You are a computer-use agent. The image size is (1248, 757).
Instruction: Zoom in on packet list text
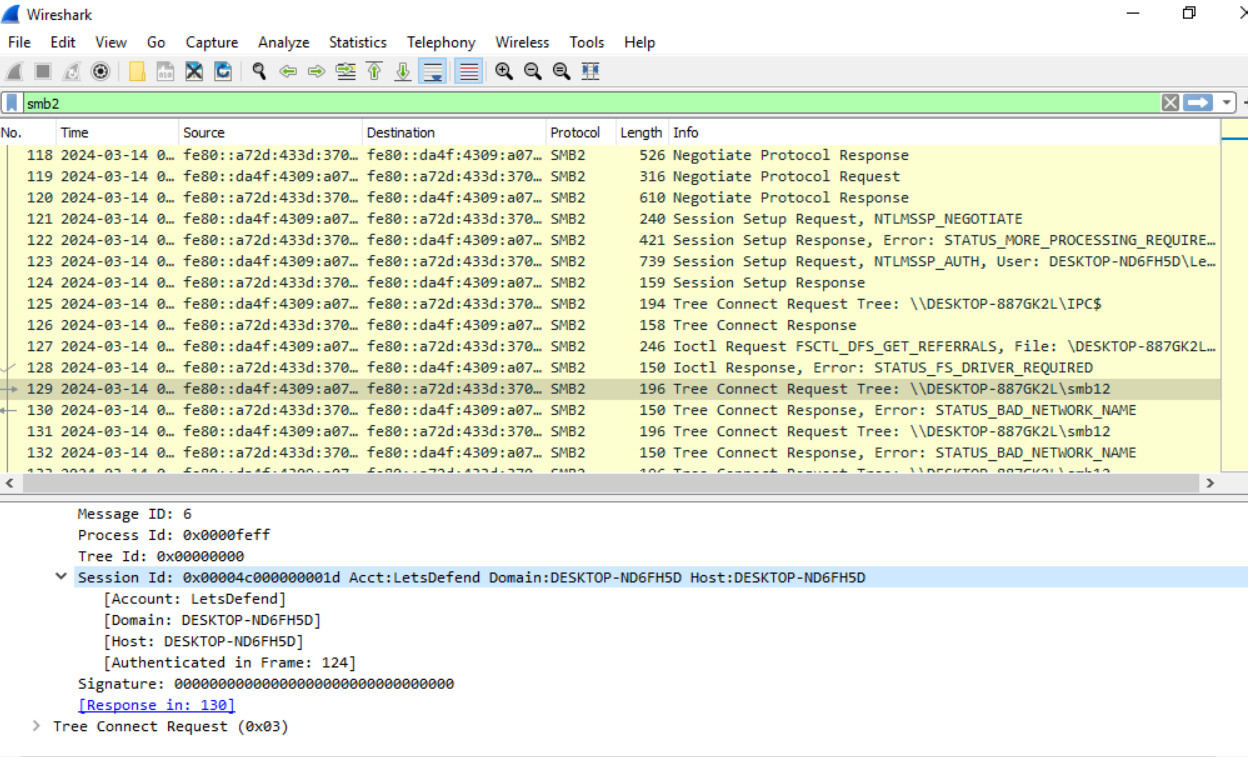tap(504, 72)
